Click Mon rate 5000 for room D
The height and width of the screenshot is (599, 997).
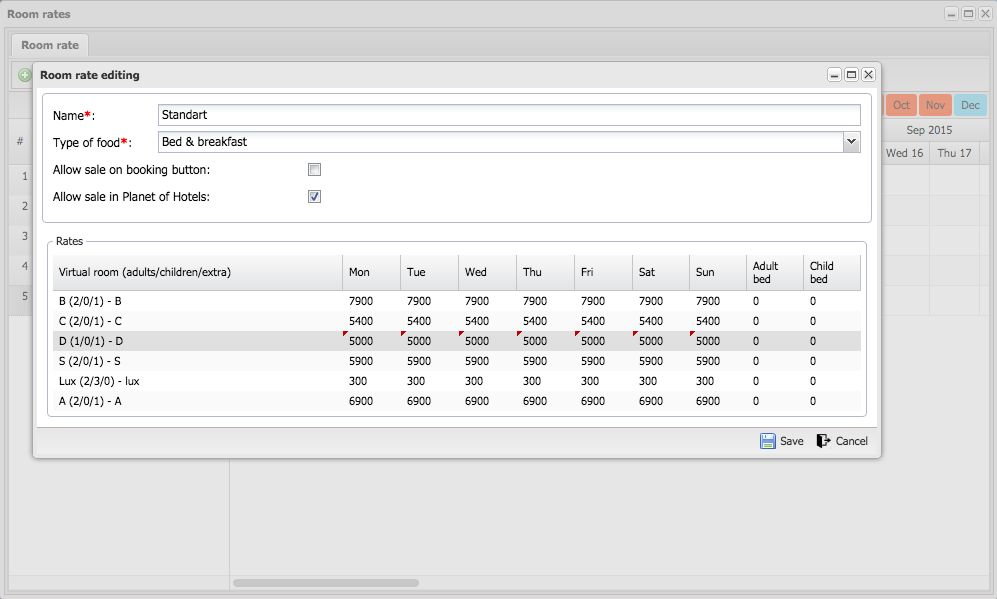coord(361,341)
